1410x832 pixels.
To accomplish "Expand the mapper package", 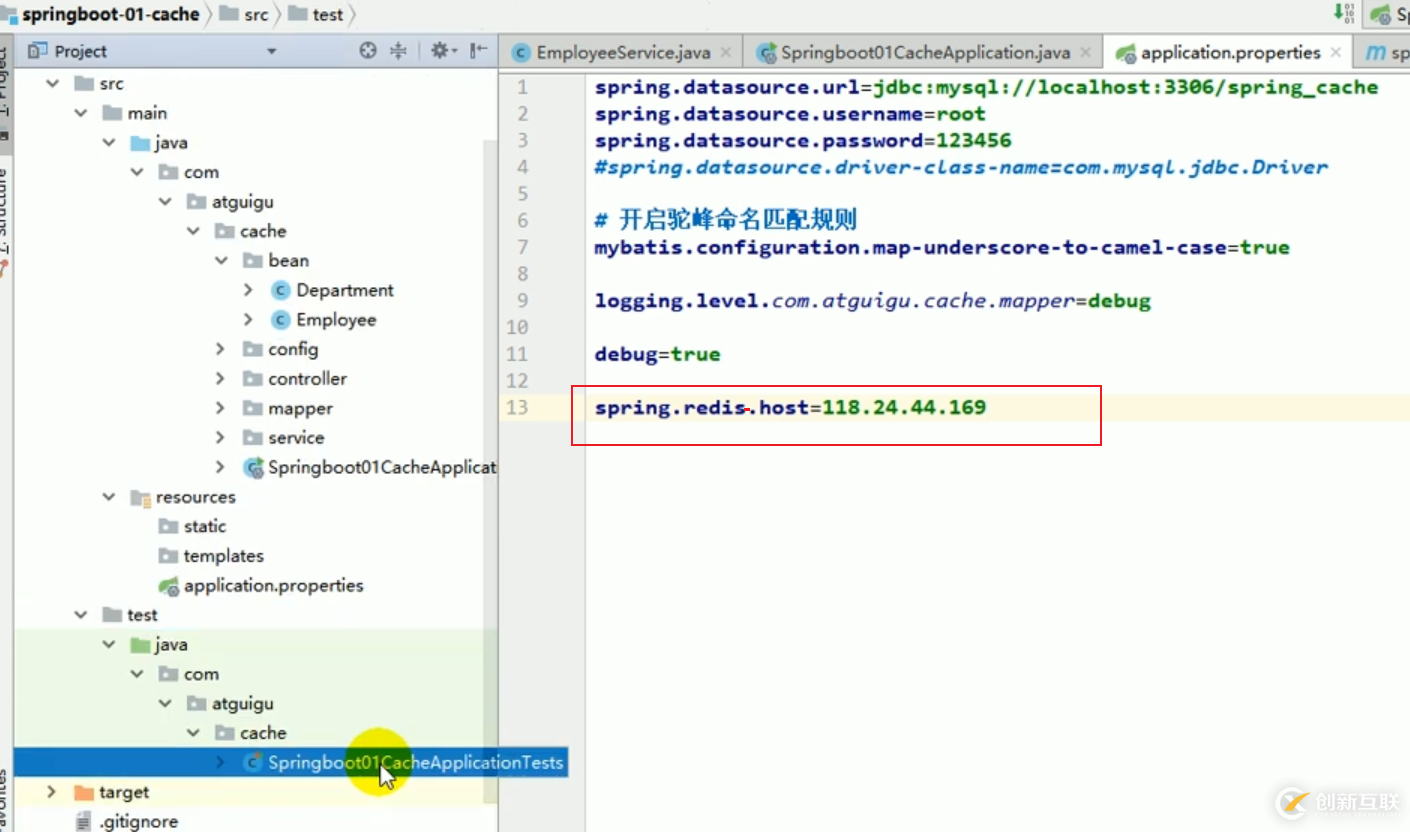I will tap(221, 408).
